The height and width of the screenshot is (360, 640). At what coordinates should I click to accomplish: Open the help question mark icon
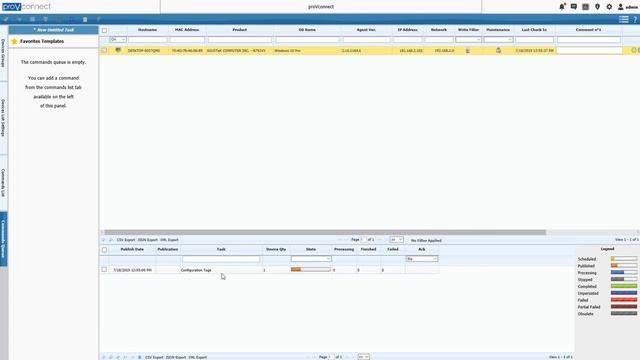635,19
